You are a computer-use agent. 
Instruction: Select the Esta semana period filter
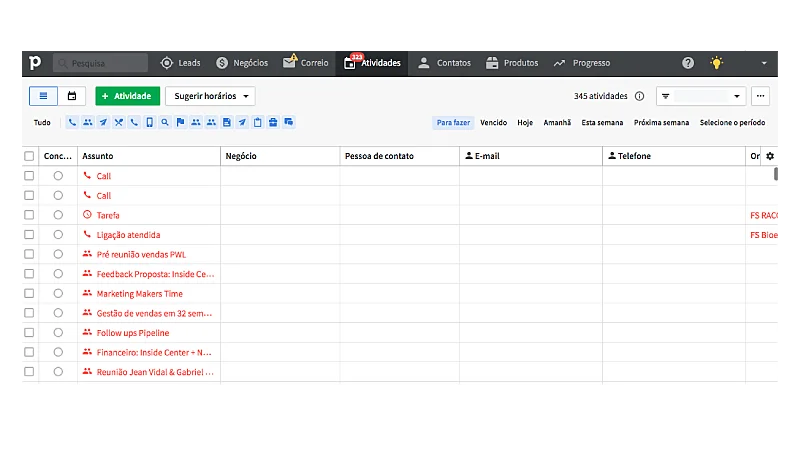click(602, 122)
